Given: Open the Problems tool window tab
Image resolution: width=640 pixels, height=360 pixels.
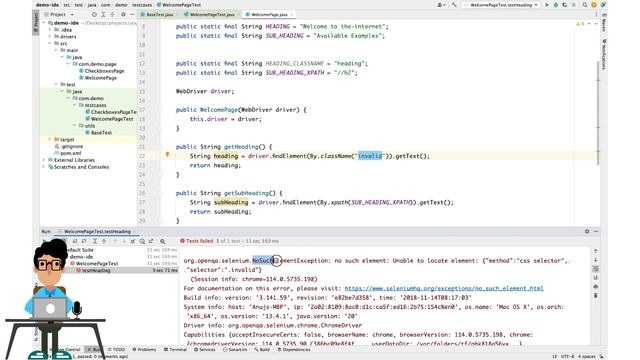Looking at the screenshot, I should tap(144, 350).
